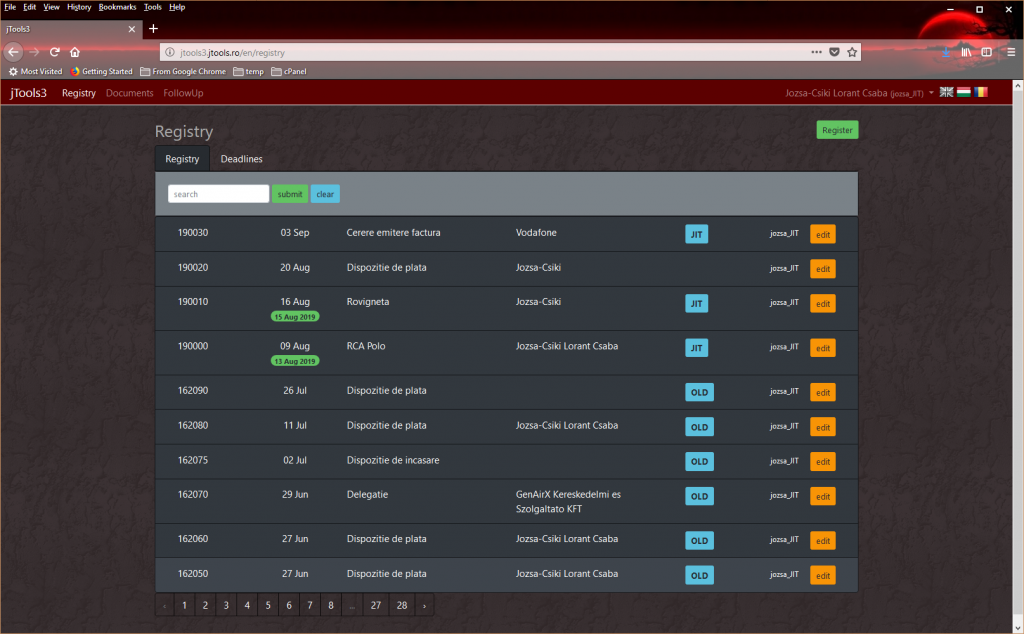The height and width of the screenshot is (634, 1024).
Task: Edit registry entry 190030 for Vodafone
Action: coord(823,234)
